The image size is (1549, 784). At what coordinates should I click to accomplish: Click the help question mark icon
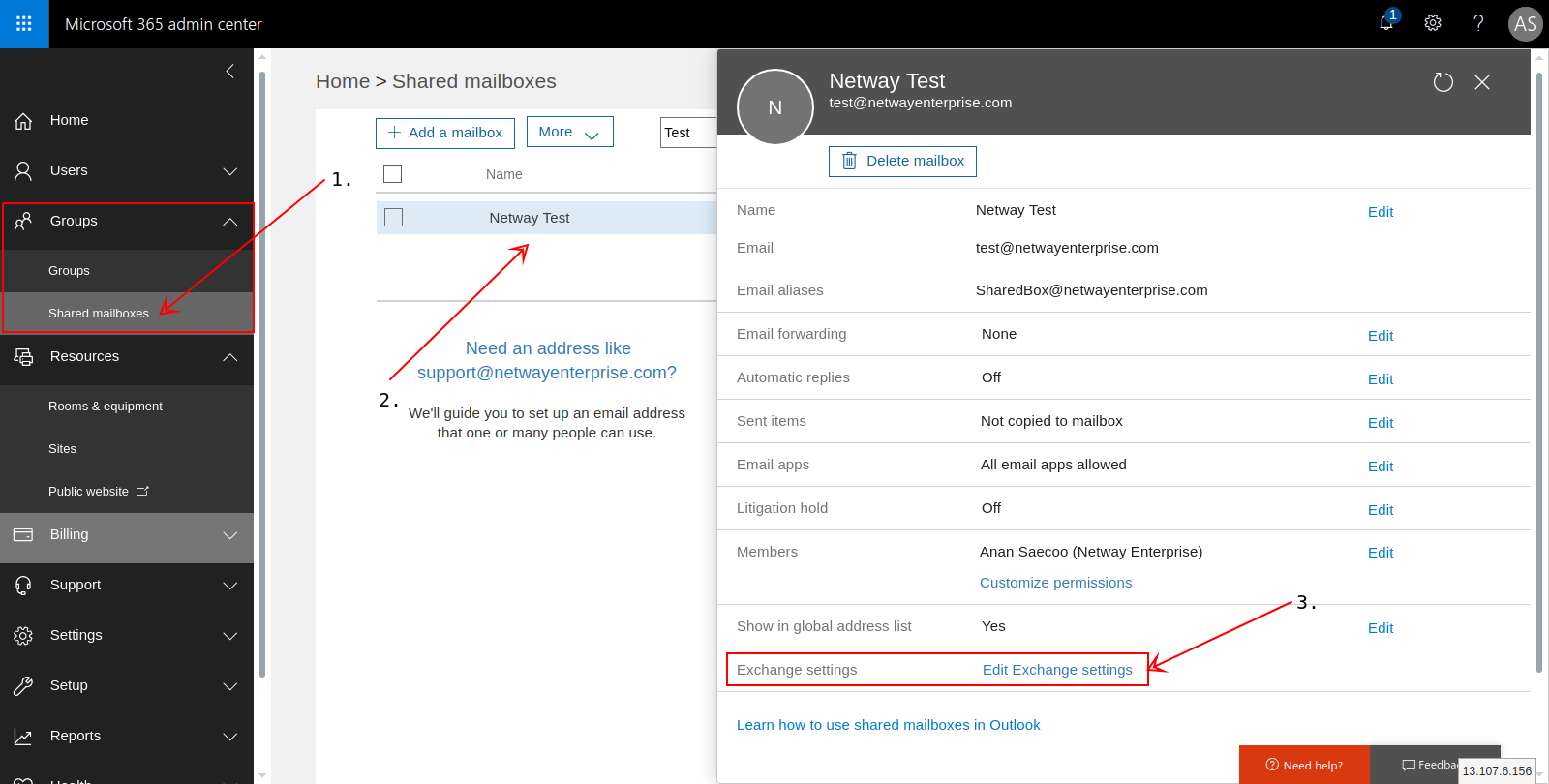point(1478,23)
